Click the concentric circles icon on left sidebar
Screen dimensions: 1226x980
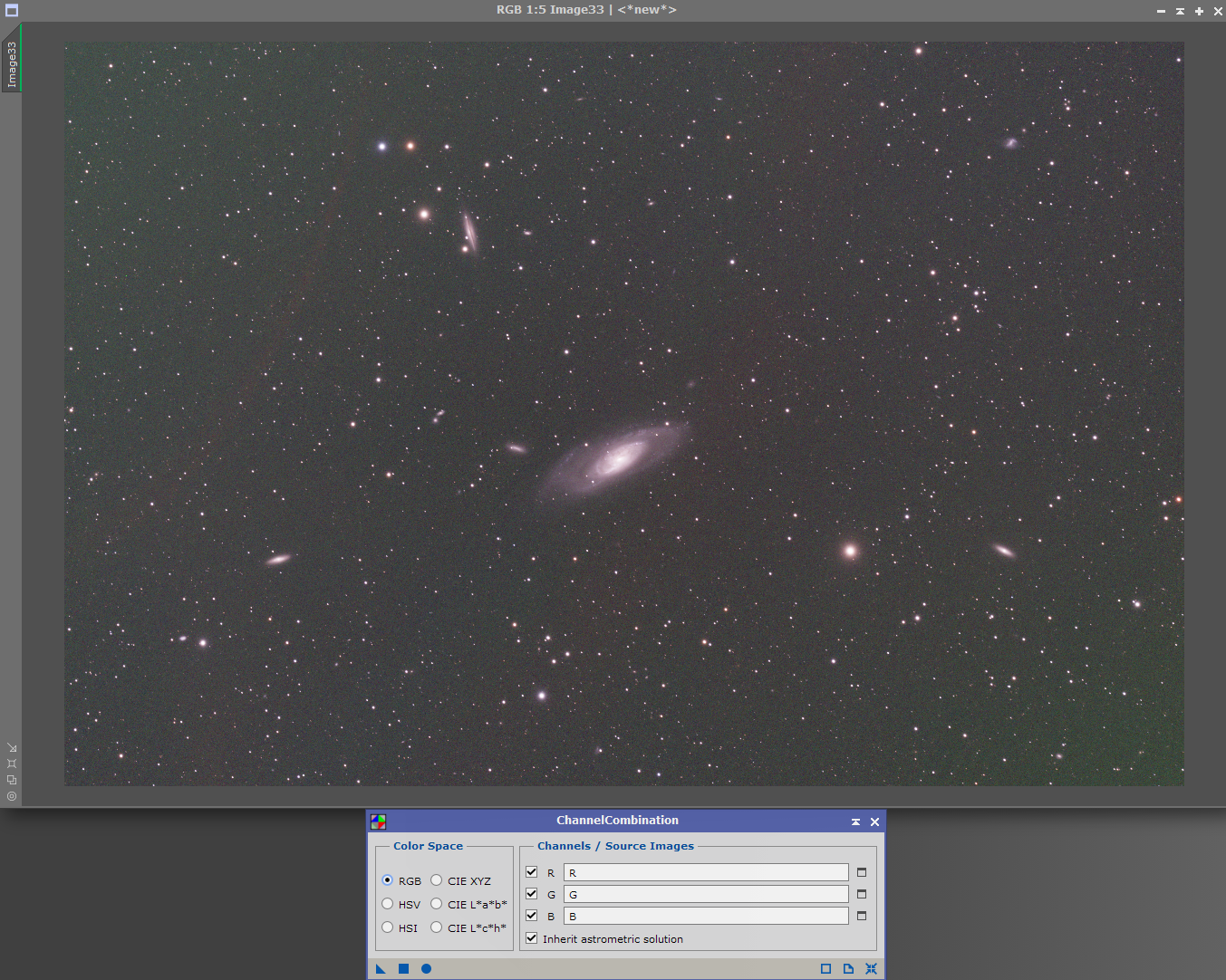(x=12, y=796)
